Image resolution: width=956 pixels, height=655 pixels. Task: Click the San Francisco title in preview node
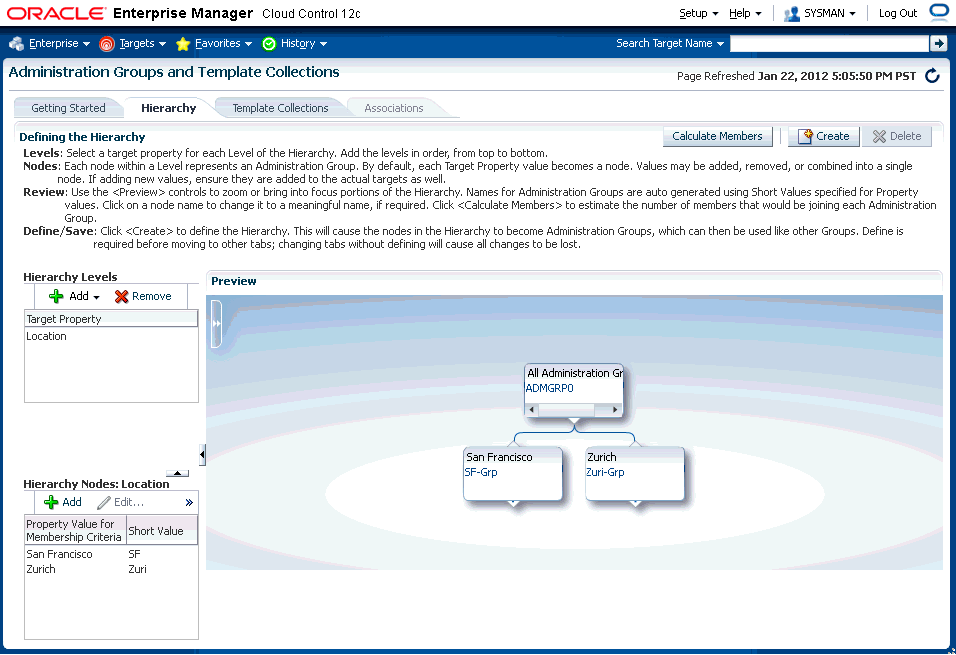click(499, 457)
